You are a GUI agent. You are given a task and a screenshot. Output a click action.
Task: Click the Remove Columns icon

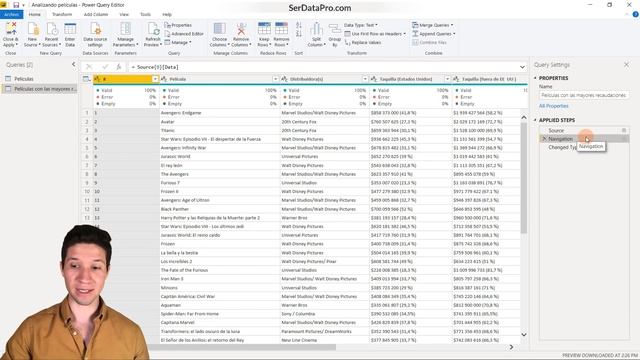click(x=241, y=34)
